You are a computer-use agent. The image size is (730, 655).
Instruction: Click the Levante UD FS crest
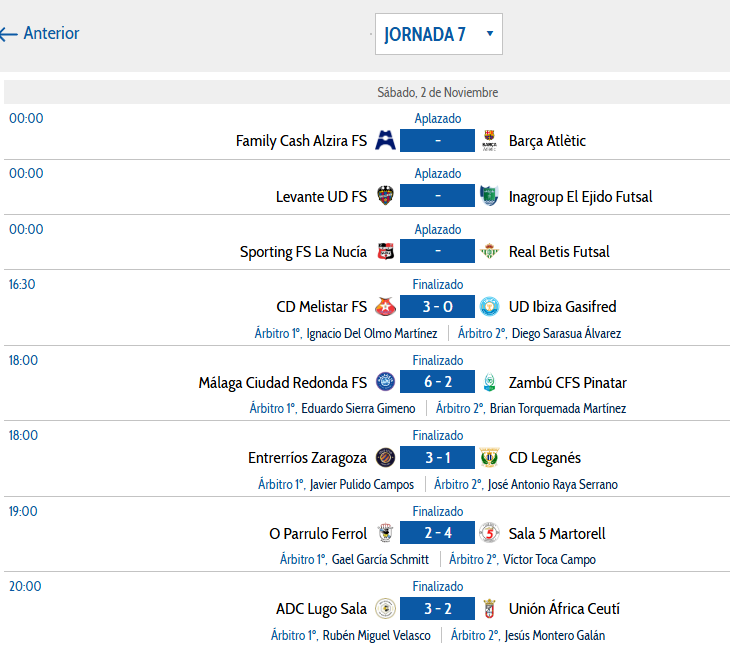click(x=385, y=197)
